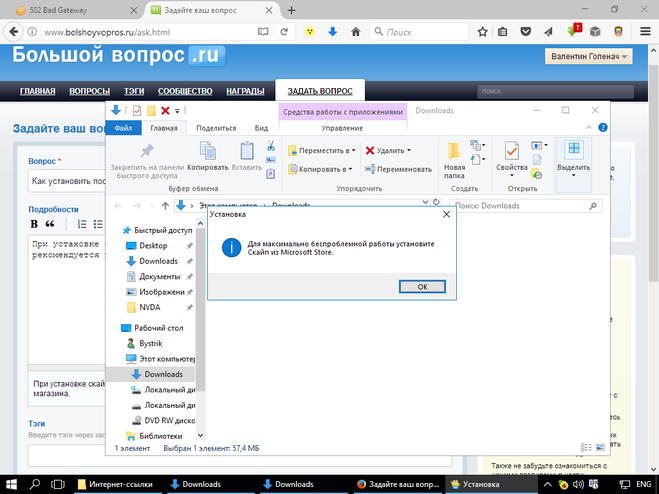This screenshot has height=494, width=659.
Task: Switch to the Вид ribbon tab
Action: point(261,128)
